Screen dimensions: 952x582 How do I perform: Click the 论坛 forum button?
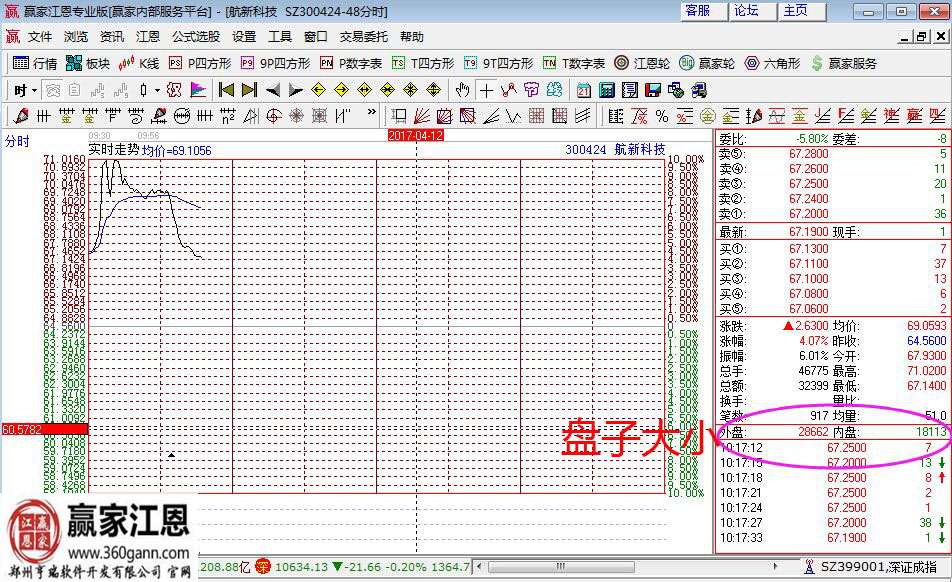[746, 11]
